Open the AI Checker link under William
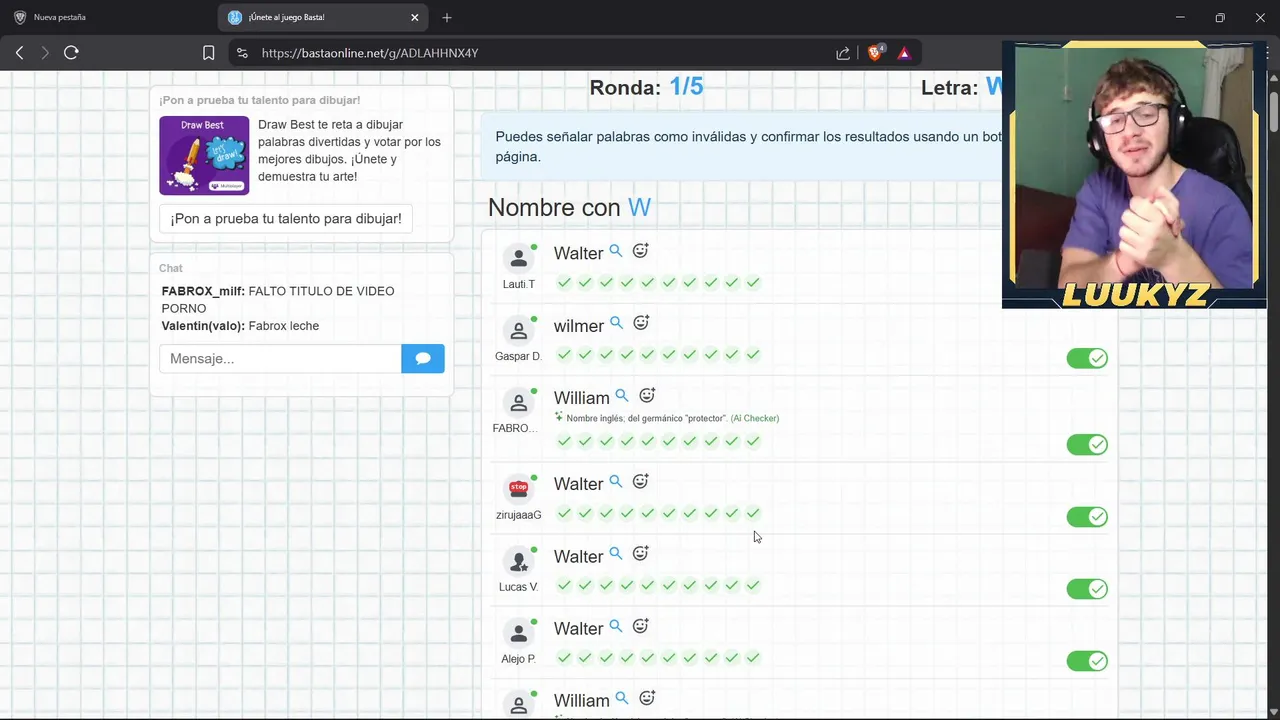Viewport: 1280px width, 720px height. [x=755, y=418]
